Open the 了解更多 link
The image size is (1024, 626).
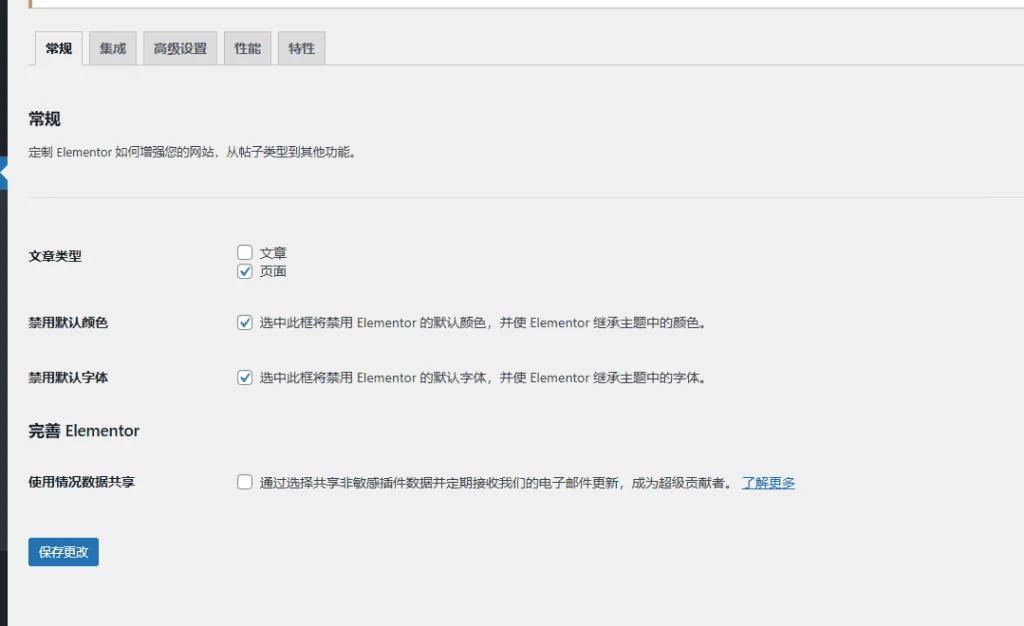(x=768, y=483)
